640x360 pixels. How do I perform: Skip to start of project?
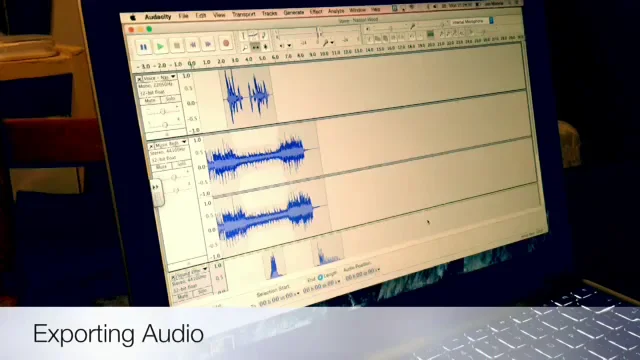pyautogui.click(x=193, y=44)
